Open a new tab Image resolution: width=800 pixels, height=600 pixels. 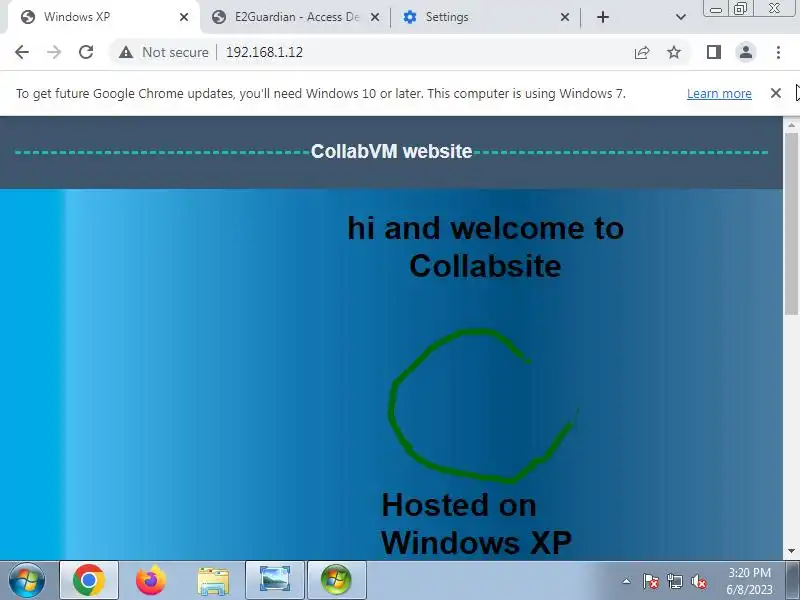tap(603, 17)
